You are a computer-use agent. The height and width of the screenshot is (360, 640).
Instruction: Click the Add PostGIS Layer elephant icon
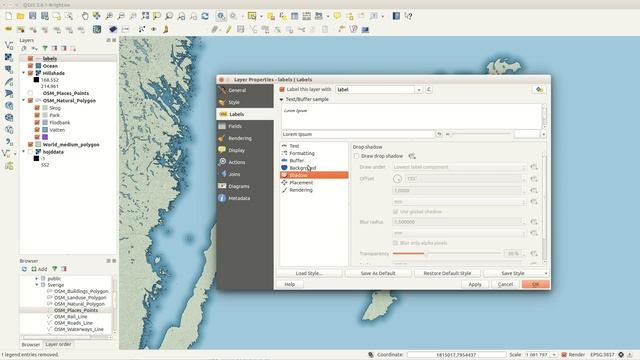(x=9, y=70)
